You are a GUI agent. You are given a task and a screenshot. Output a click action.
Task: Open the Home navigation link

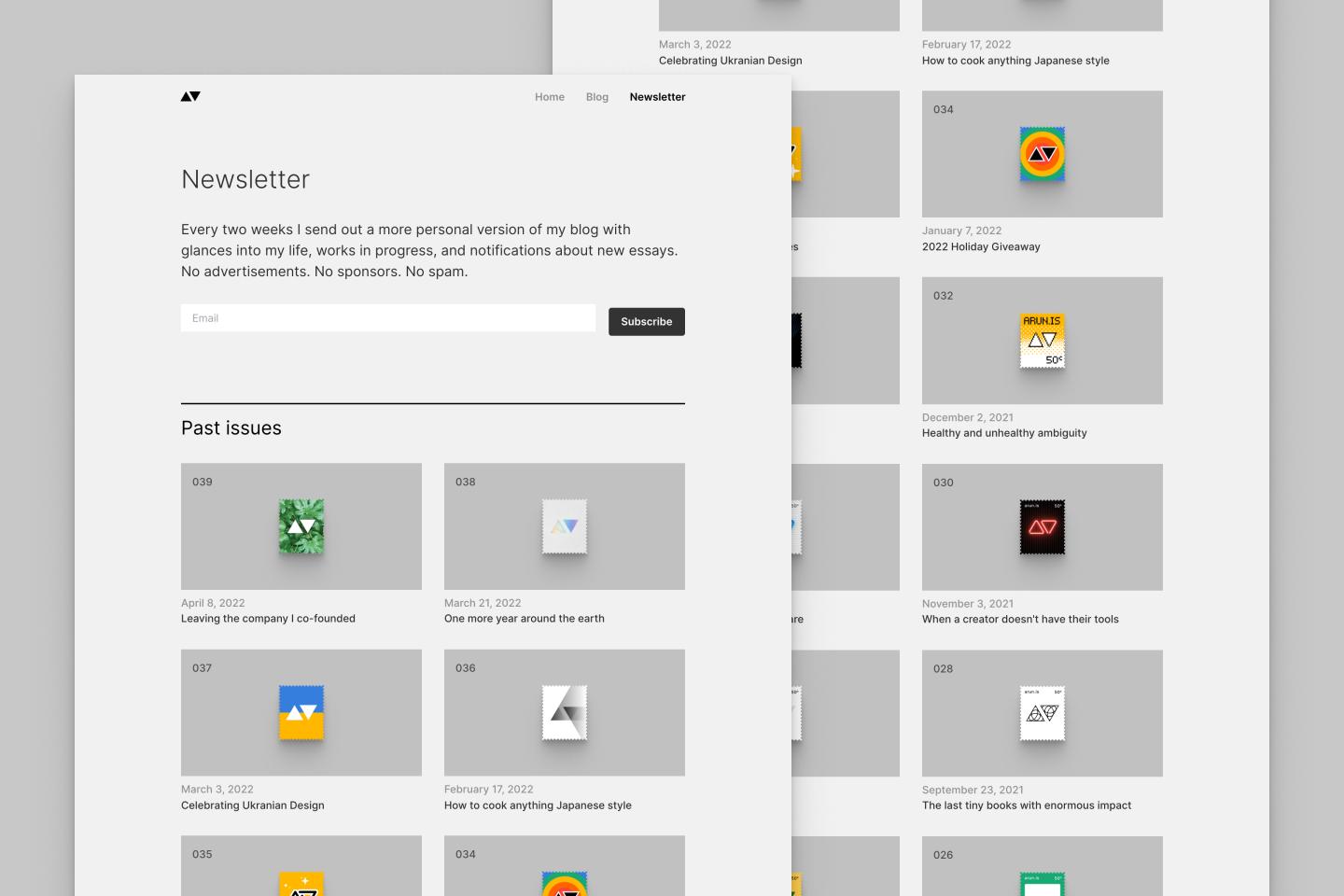tap(549, 97)
